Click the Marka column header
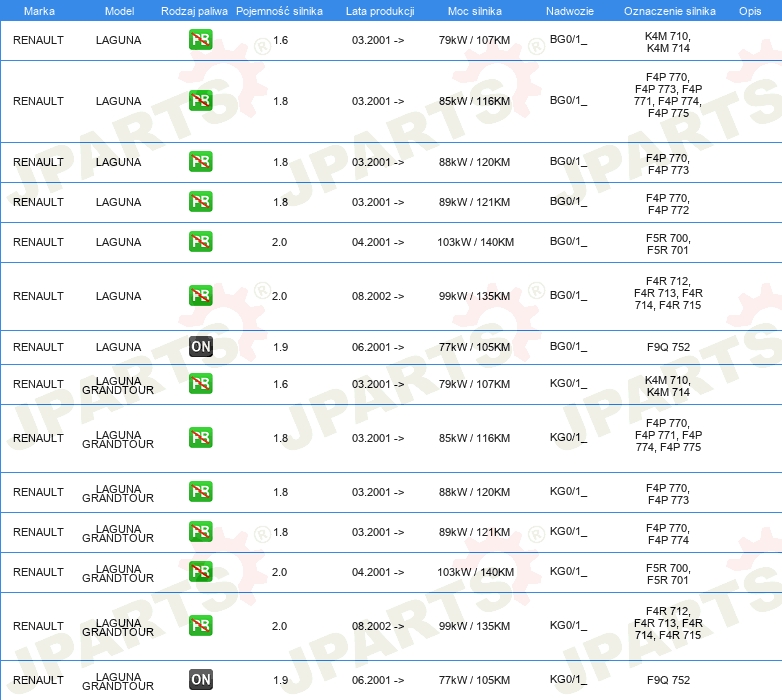782x700 pixels. (x=38, y=10)
